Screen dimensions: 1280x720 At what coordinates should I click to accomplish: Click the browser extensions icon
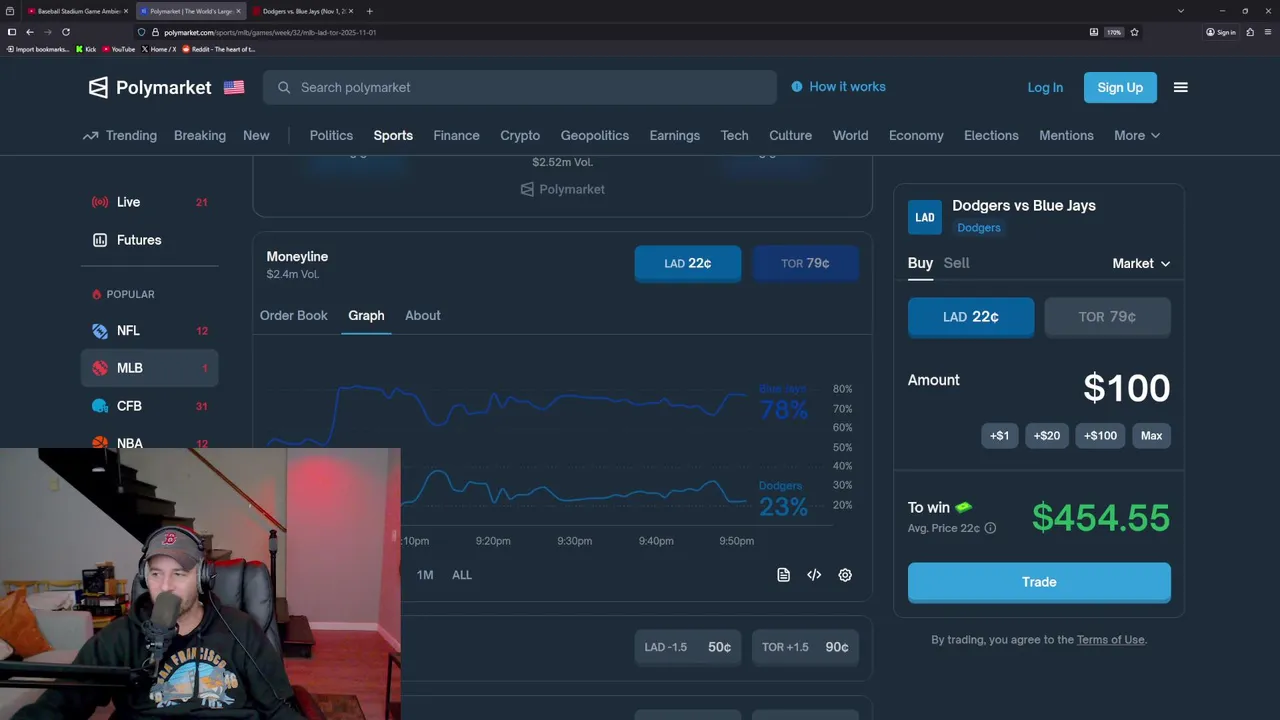point(1250,32)
